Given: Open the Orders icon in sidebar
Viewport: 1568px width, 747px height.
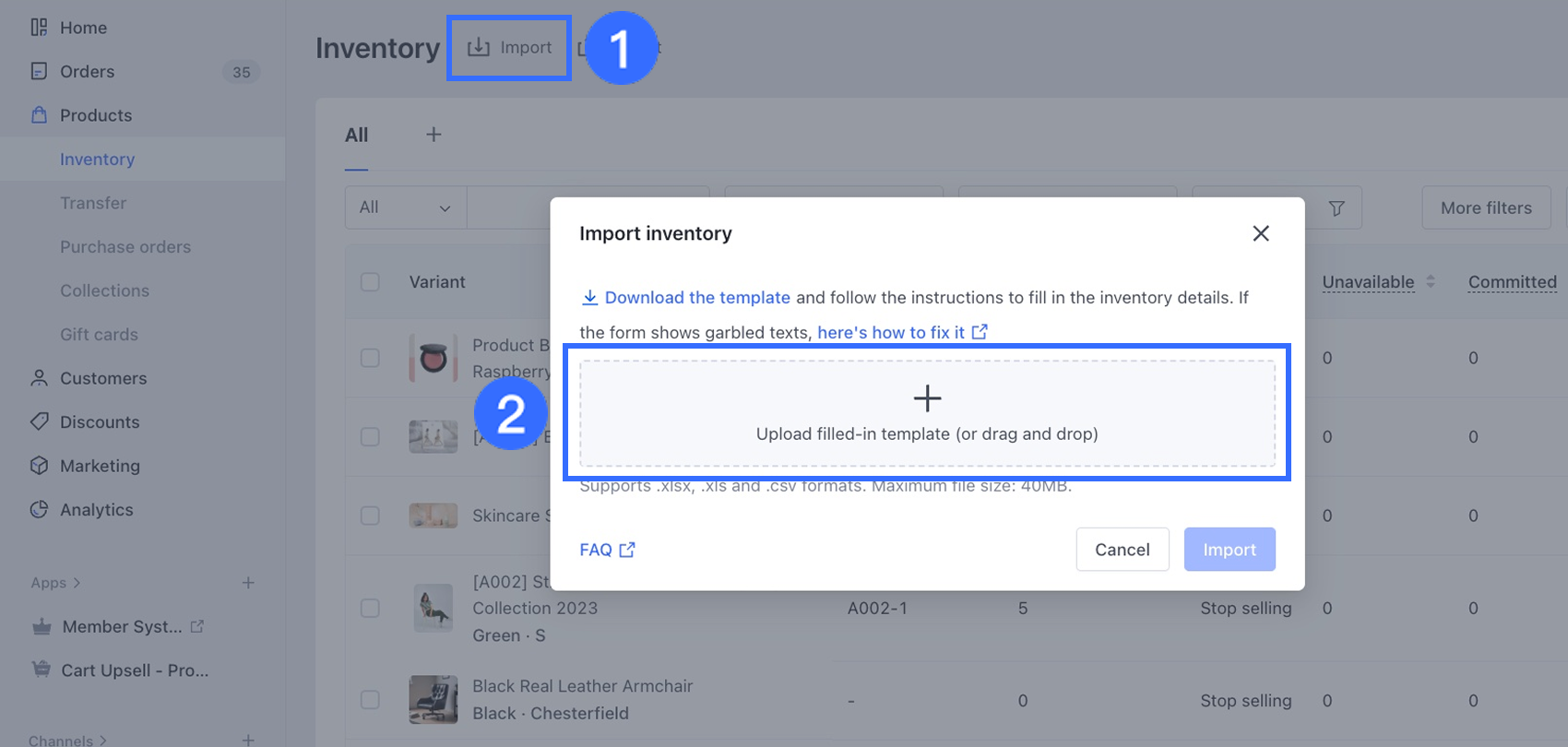Looking at the screenshot, I should pyautogui.click(x=39, y=71).
